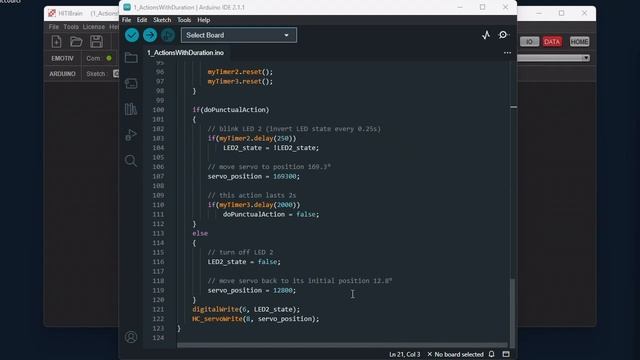
Task: Click 'LED2_state = false;' on line 116
Action: pyautogui.click(x=244, y=262)
